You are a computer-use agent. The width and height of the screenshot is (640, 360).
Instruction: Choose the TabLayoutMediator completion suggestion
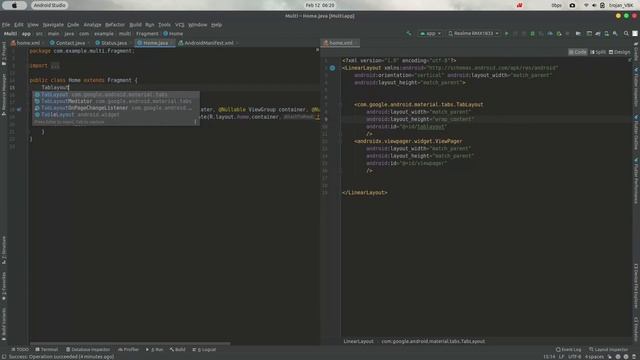tap(116, 101)
